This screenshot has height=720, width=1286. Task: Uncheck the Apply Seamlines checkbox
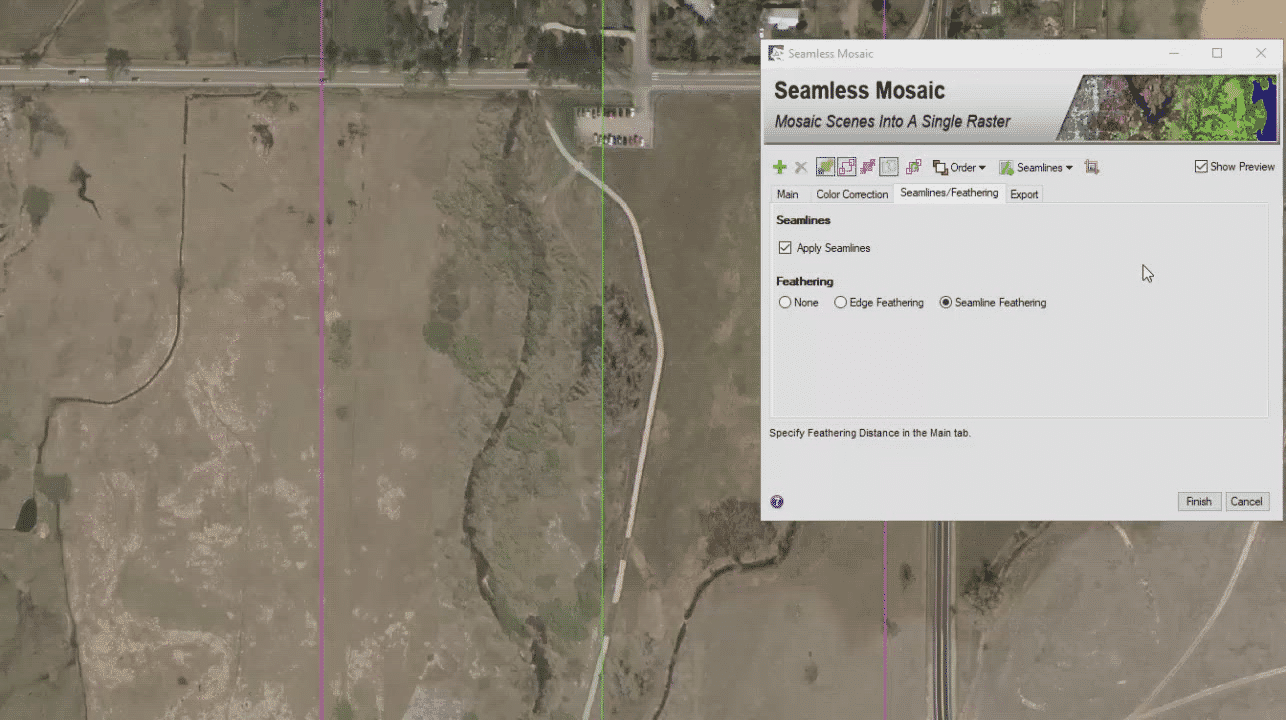tap(785, 248)
